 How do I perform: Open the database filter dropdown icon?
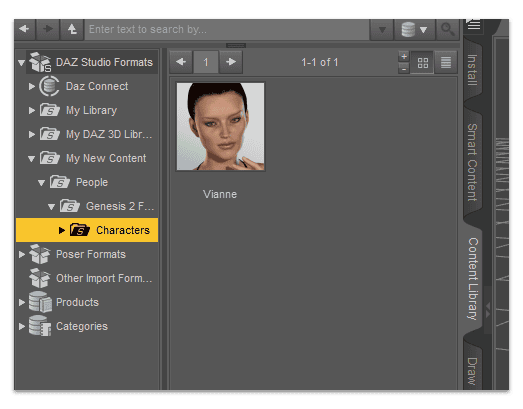414,29
